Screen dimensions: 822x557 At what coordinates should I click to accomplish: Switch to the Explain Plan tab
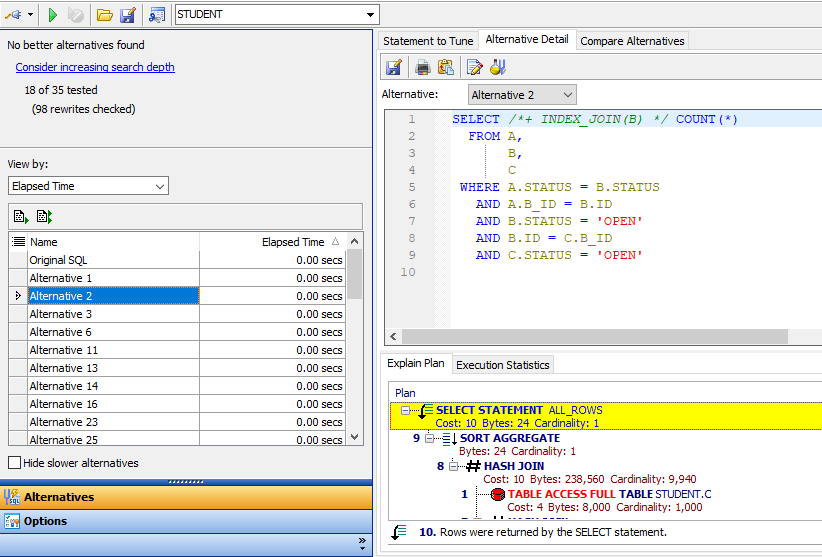(x=416, y=363)
